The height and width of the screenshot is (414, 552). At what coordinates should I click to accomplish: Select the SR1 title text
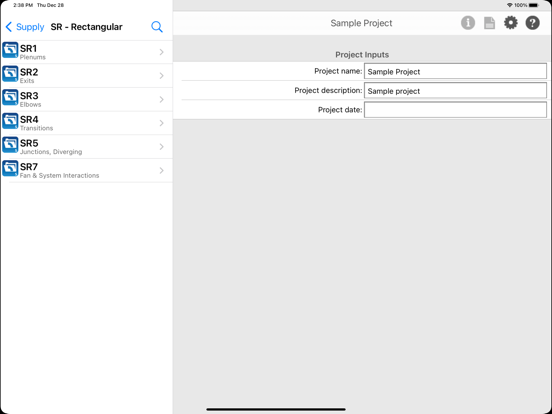pos(29,48)
